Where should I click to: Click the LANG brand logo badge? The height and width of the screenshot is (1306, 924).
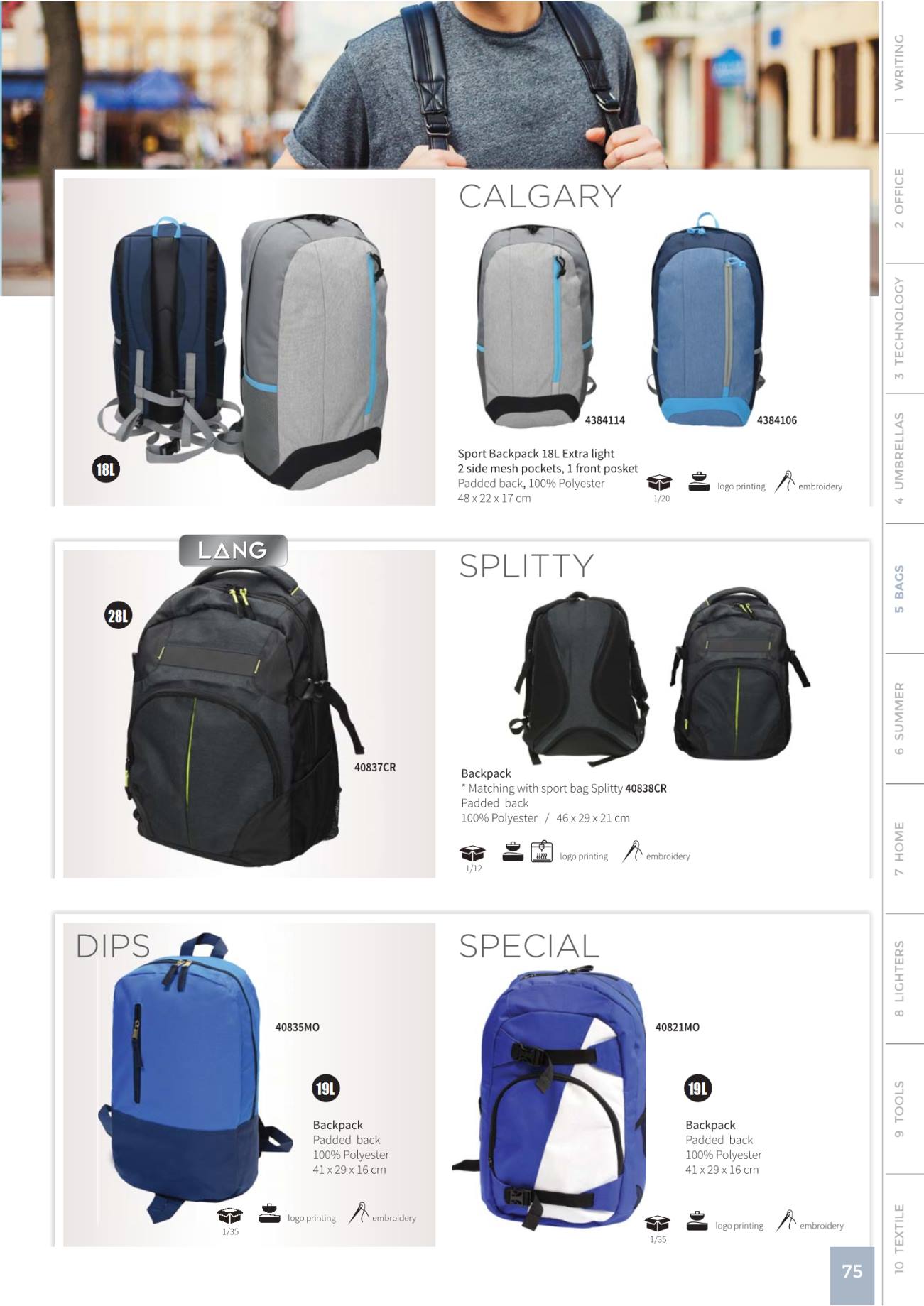point(232,550)
